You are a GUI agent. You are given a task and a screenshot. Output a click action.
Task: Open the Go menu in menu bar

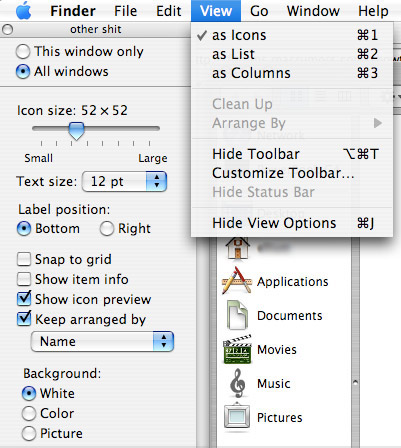click(x=259, y=11)
